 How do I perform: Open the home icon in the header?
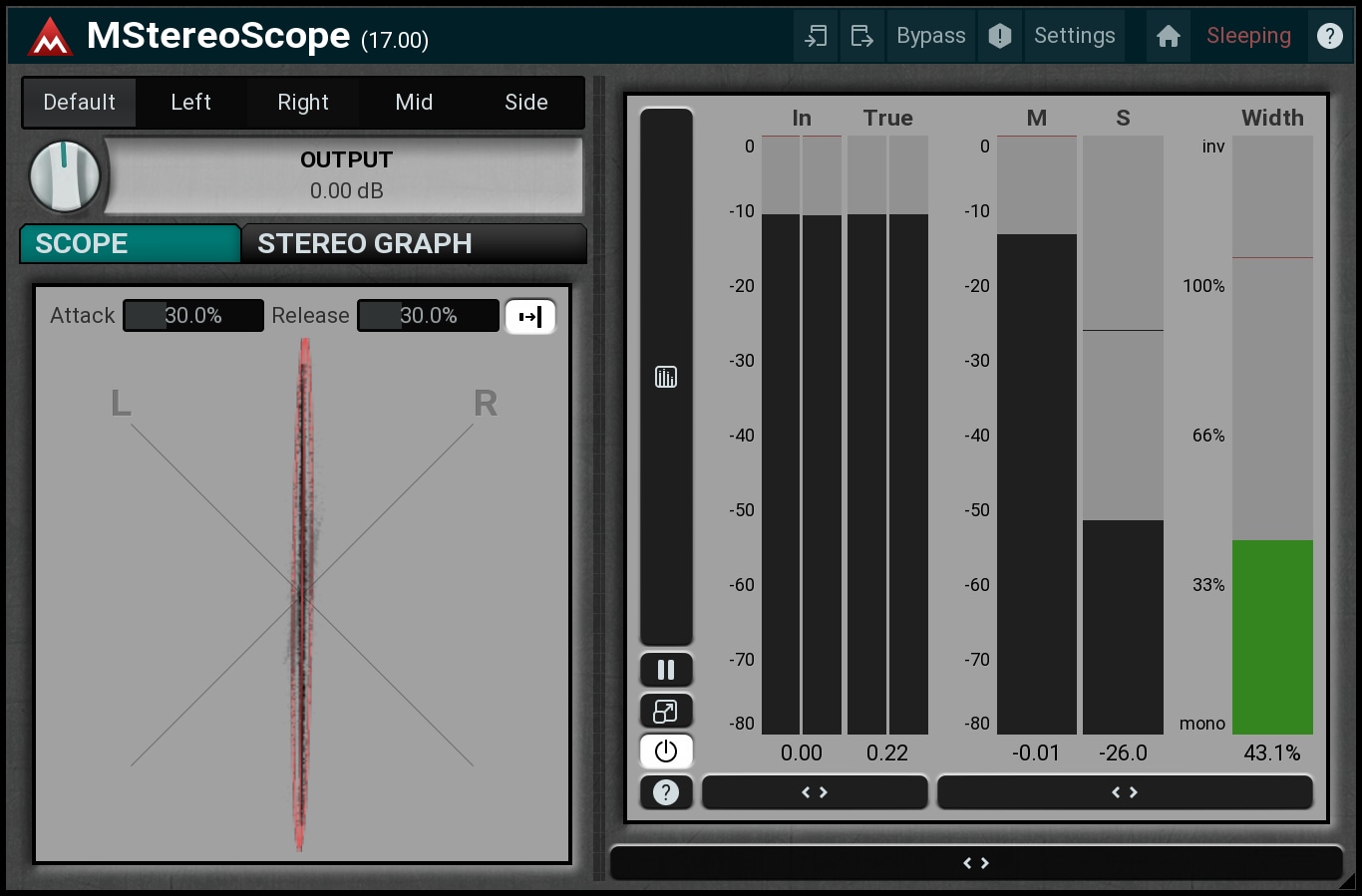tap(1168, 37)
